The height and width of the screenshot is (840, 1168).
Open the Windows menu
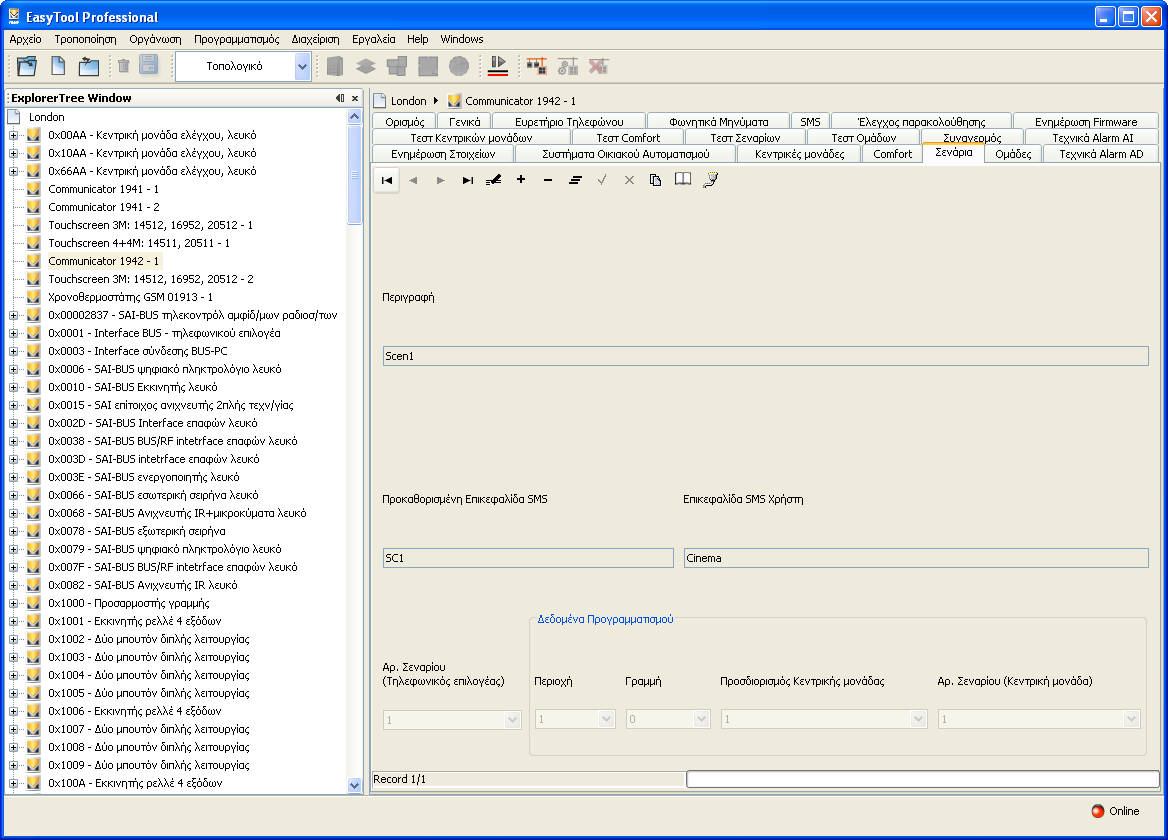tap(462, 39)
